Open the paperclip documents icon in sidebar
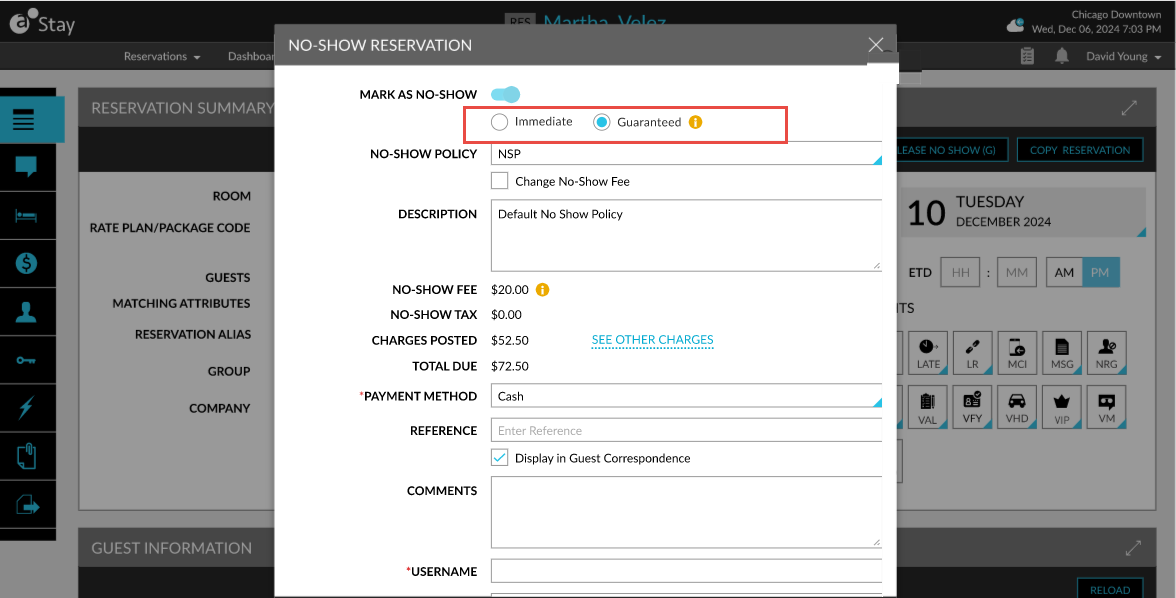This screenshot has height=598, width=1176. tap(26, 455)
